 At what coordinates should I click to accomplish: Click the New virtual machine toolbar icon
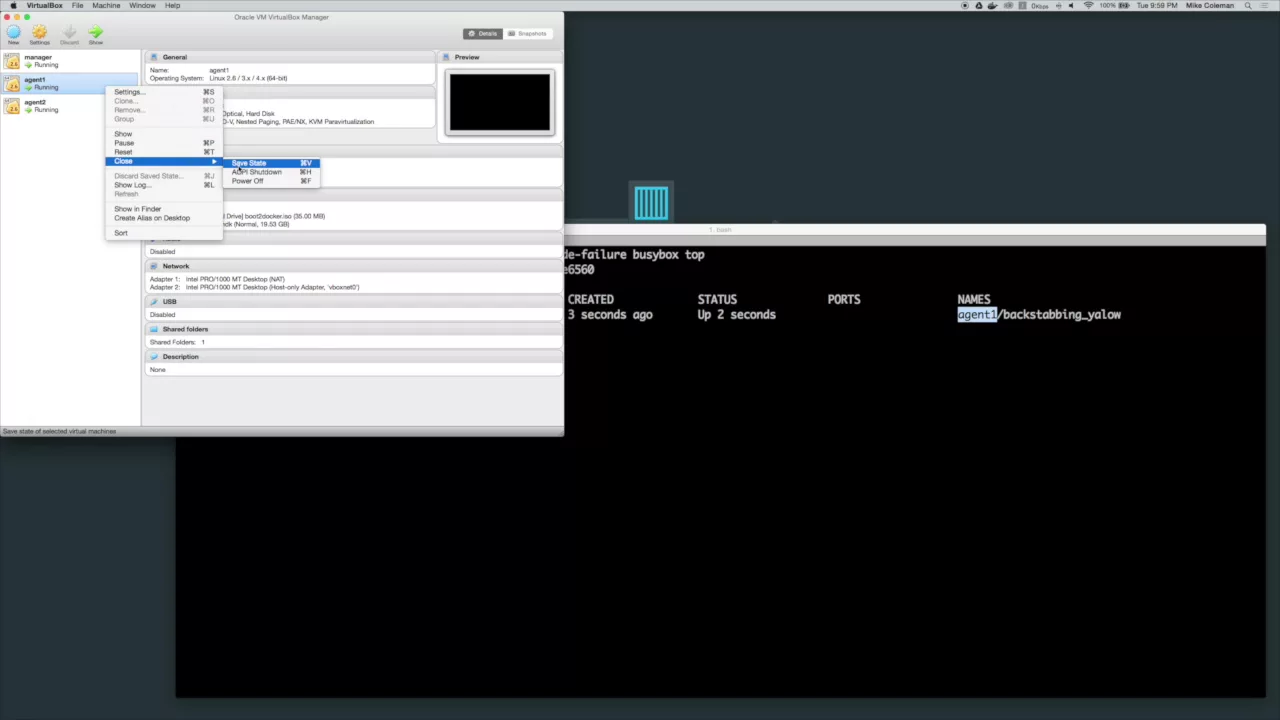click(13, 32)
